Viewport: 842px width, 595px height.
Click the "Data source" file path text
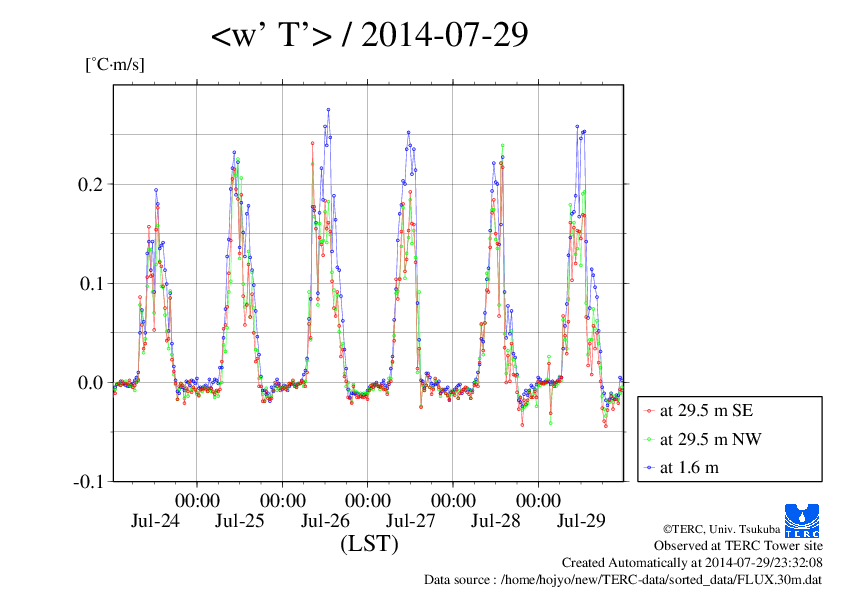[x=623, y=580]
